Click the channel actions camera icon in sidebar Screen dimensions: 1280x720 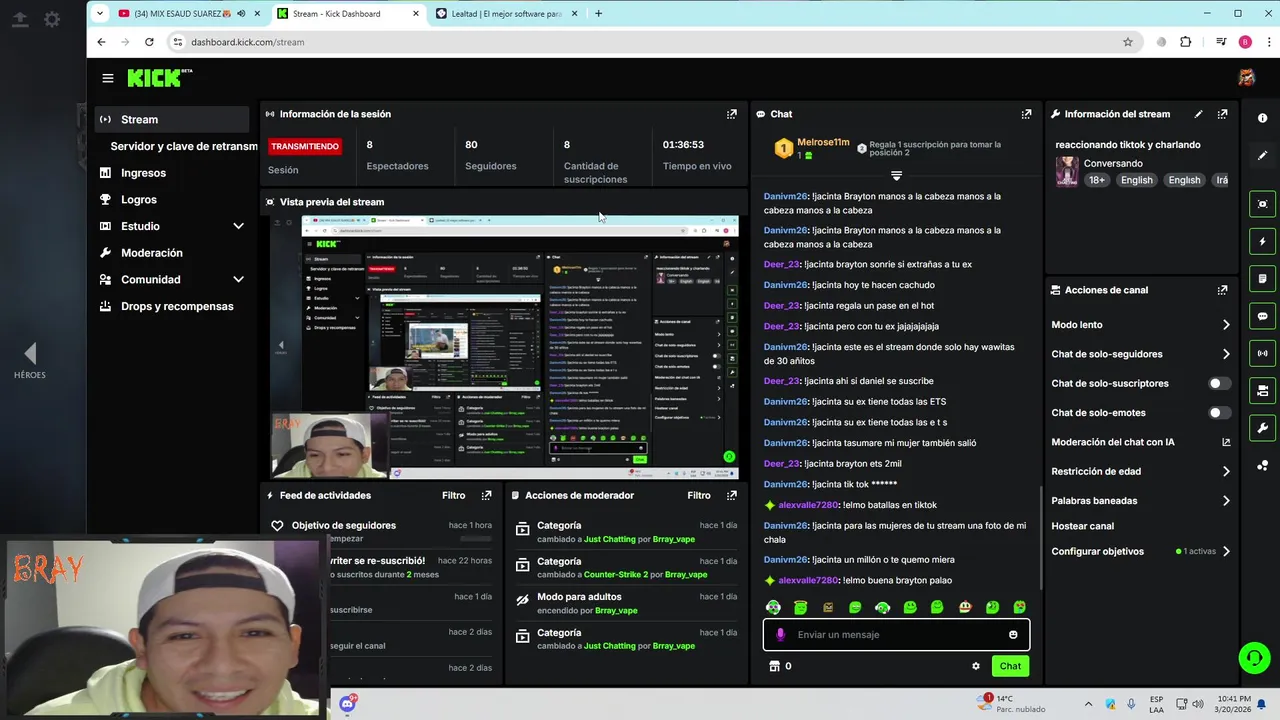coord(1262,391)
